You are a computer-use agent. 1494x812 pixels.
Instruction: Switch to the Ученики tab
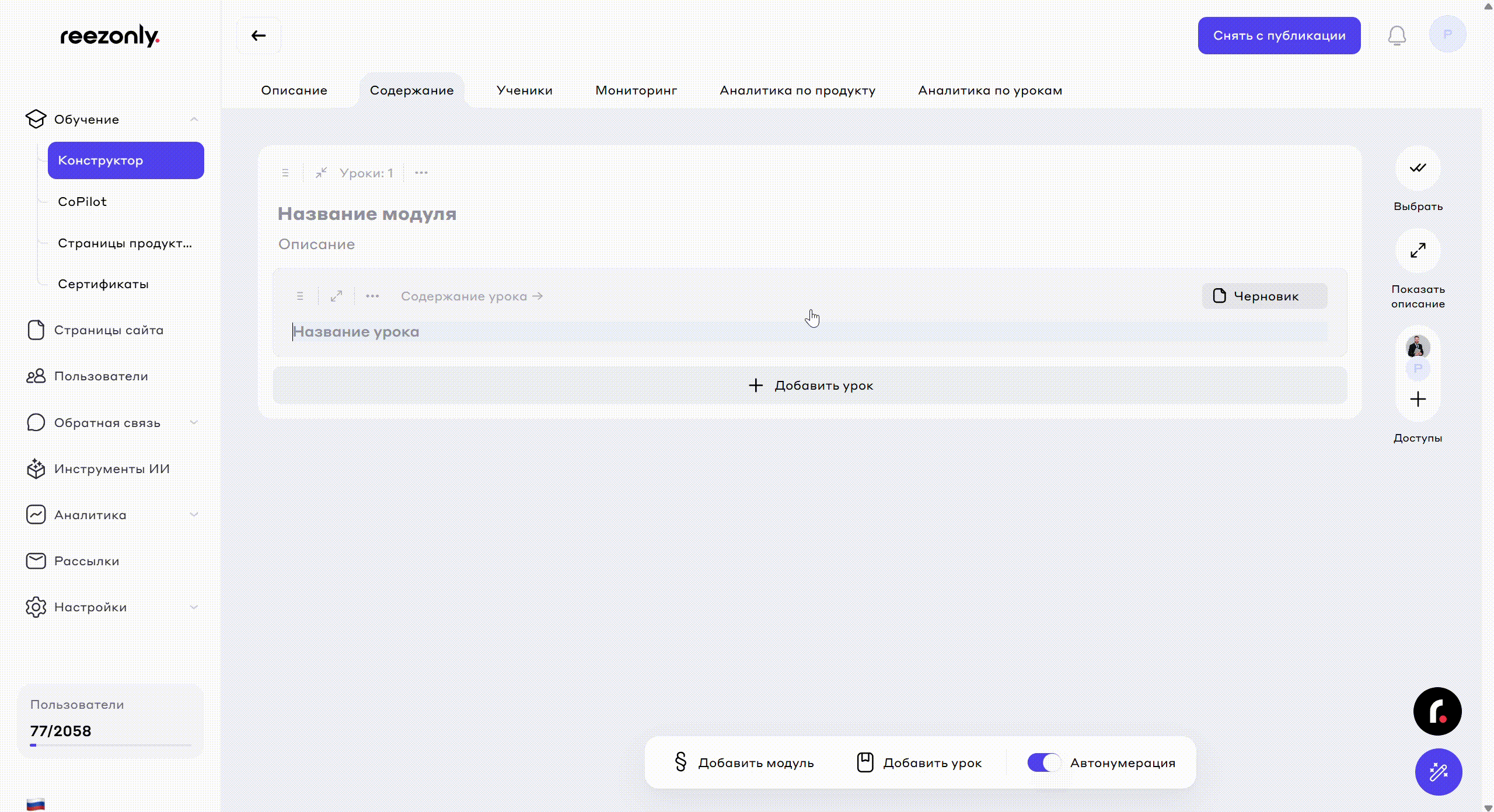[524, 90]
